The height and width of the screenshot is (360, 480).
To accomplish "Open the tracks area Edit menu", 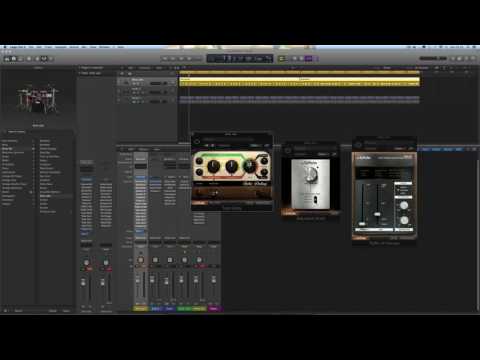I will (130, 68).
